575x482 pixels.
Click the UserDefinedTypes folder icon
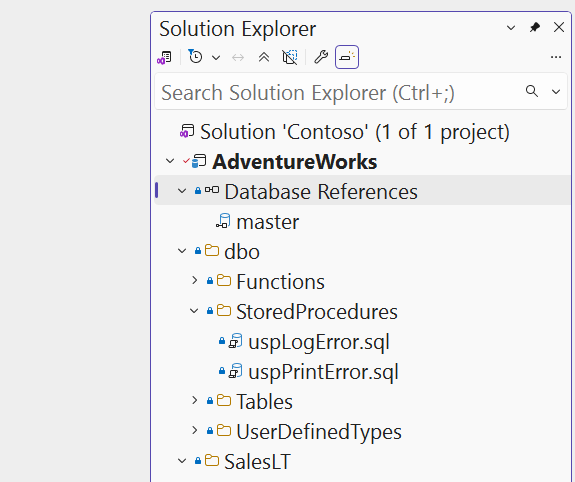(224, 431)
